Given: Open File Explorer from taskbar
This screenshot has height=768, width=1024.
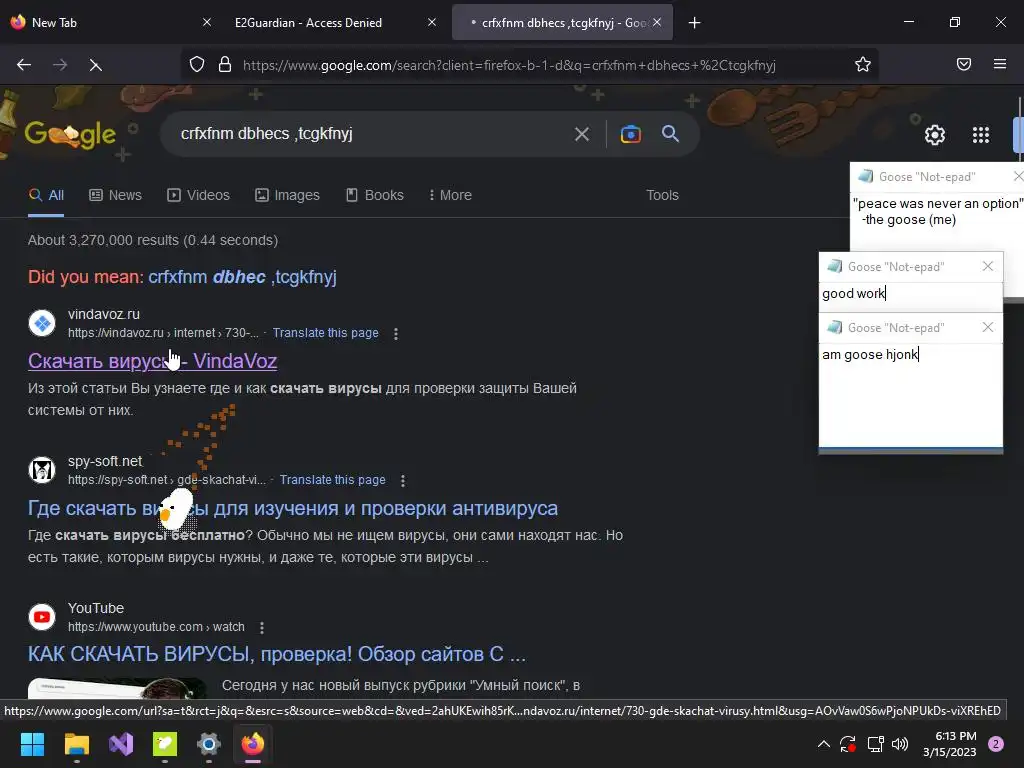Looking at the screenshot, I should click(76, 744).
